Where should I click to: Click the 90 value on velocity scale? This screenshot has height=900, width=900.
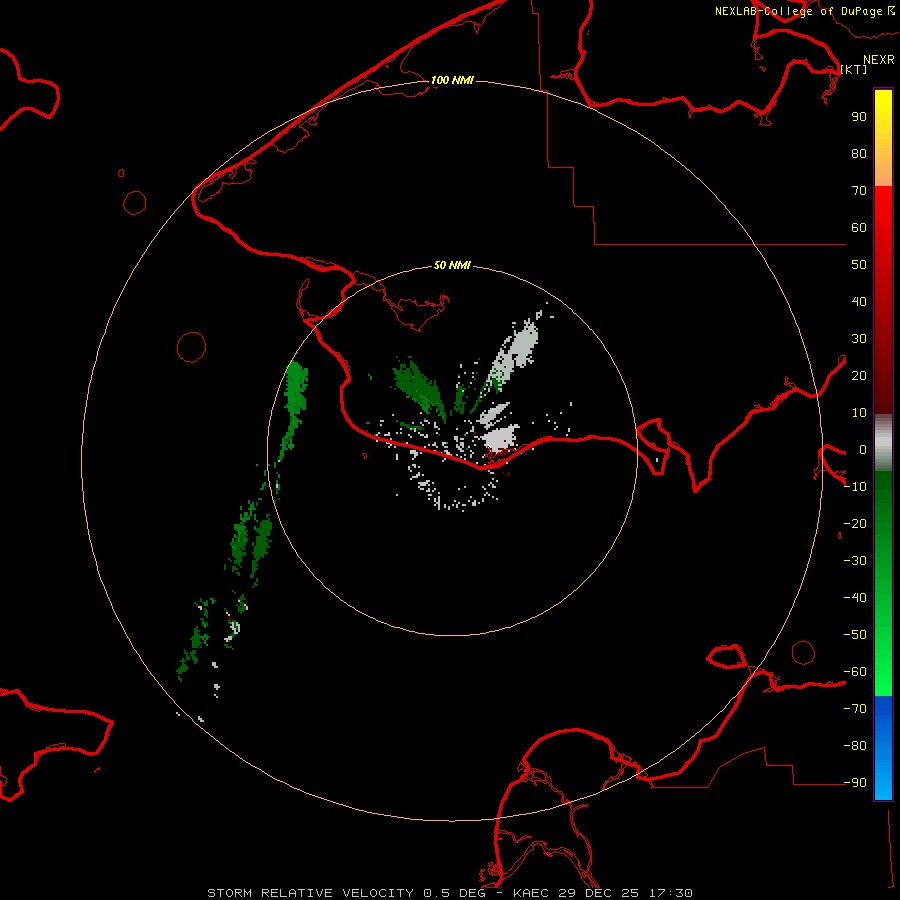coord(859,117)
